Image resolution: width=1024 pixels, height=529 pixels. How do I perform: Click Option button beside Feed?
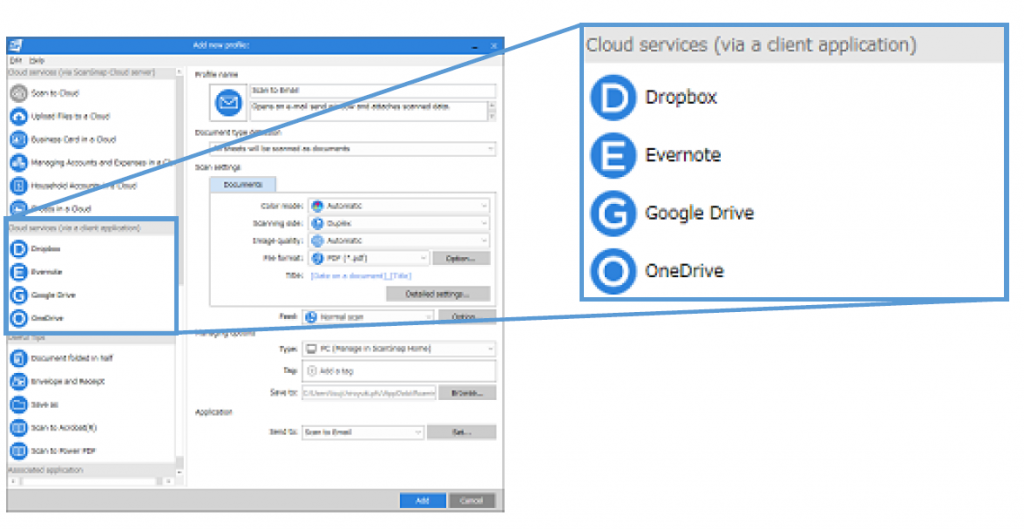(x=466, y=317)
